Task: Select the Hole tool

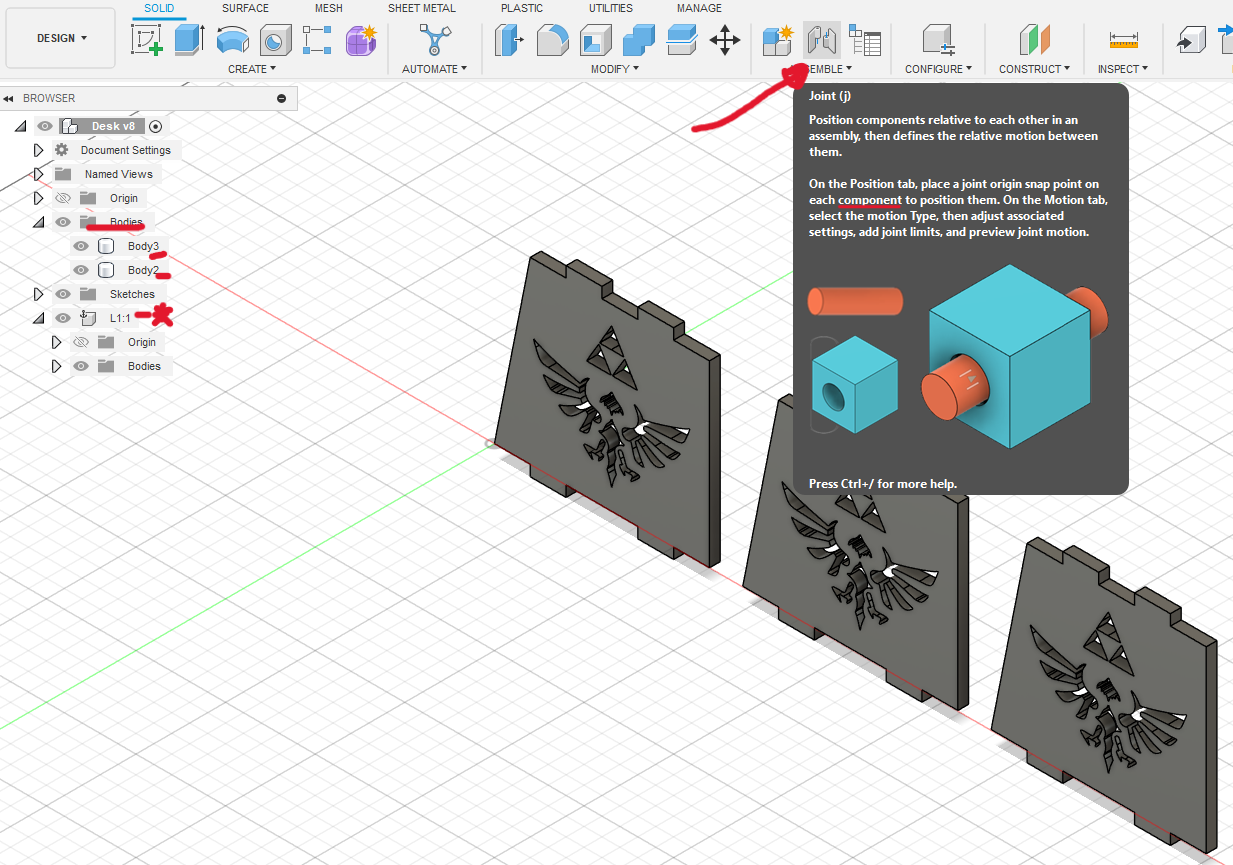Action: click(x=275, y=40)
